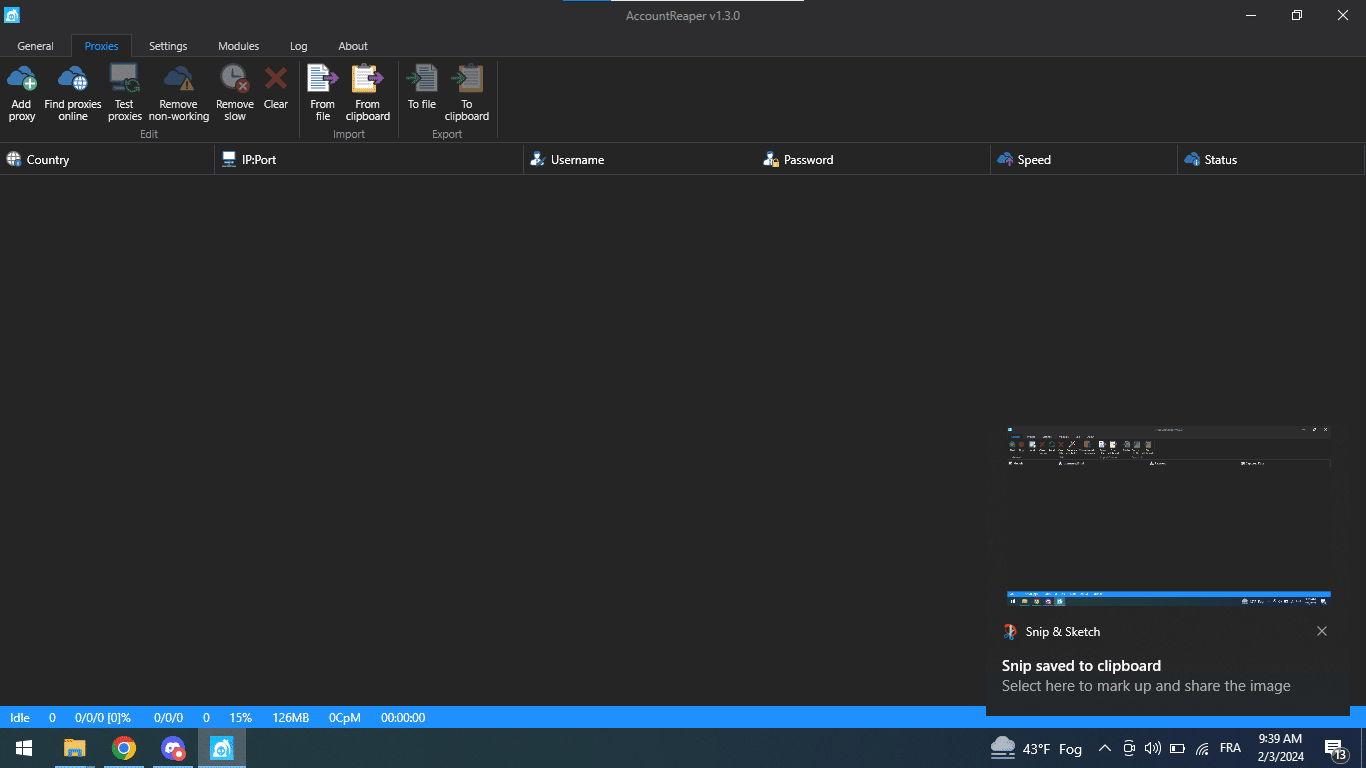Click the battery icon in the tray
1366x768 pixels.
pyautogui.click(x=1177, y=748)
